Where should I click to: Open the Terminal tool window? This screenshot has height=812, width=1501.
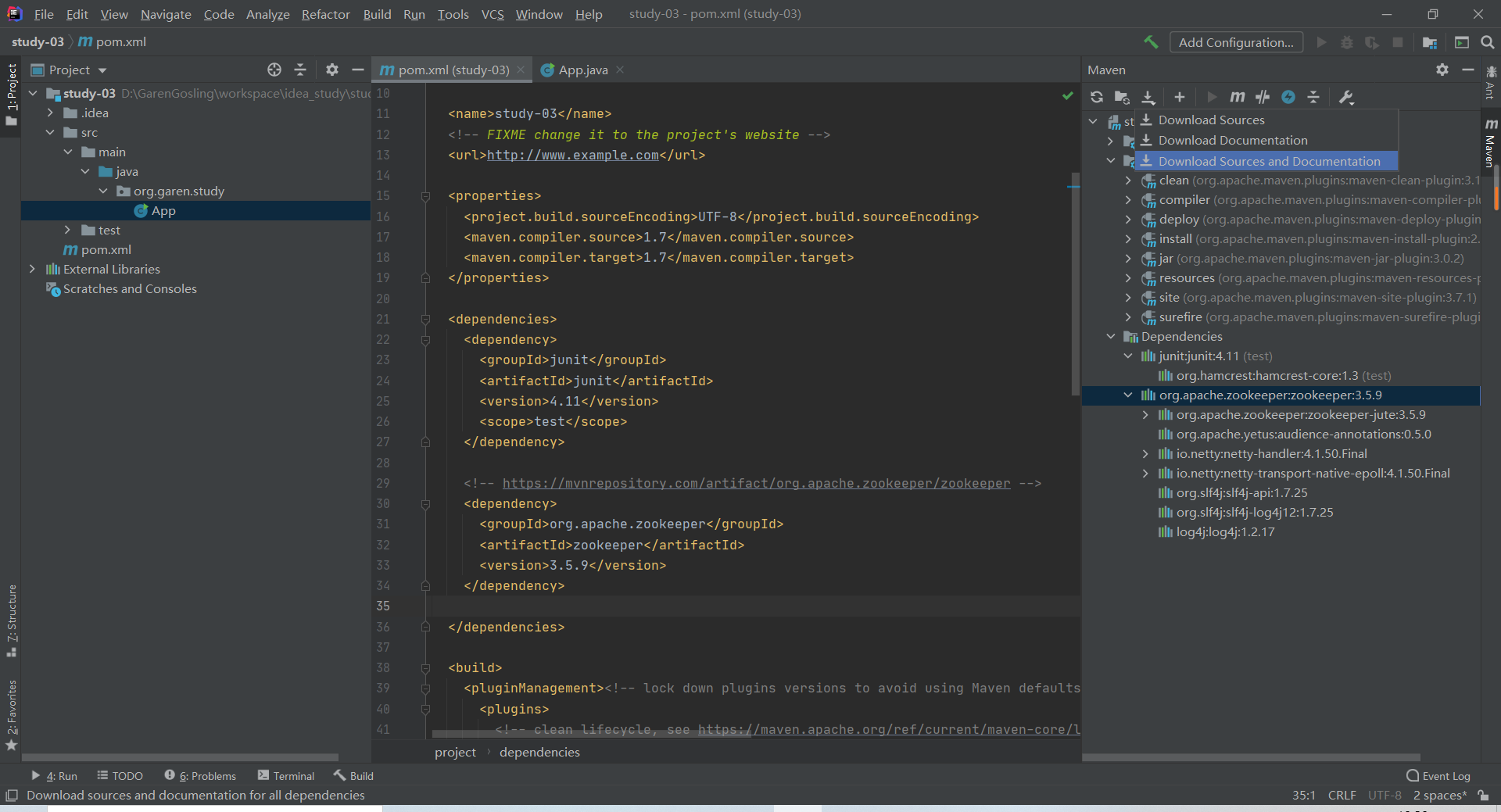(x=286, y=775)
